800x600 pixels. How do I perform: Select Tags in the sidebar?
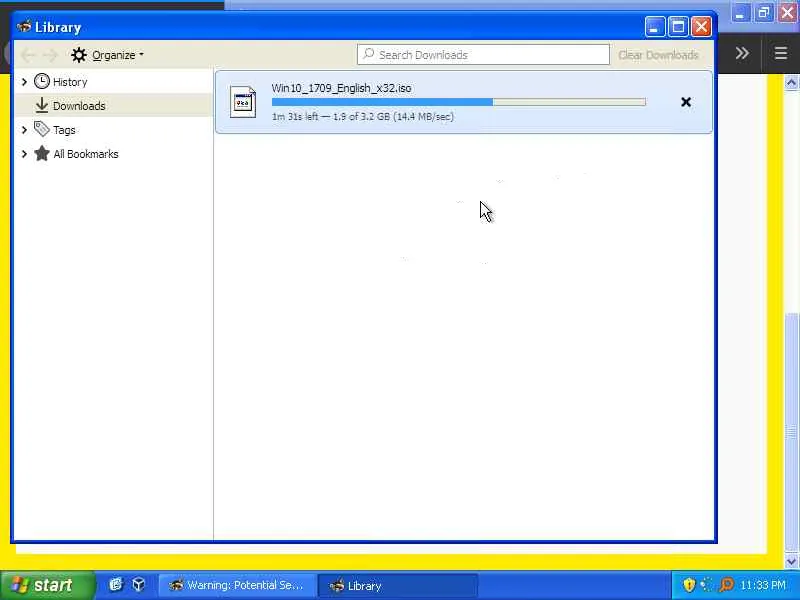coord(64,130)
